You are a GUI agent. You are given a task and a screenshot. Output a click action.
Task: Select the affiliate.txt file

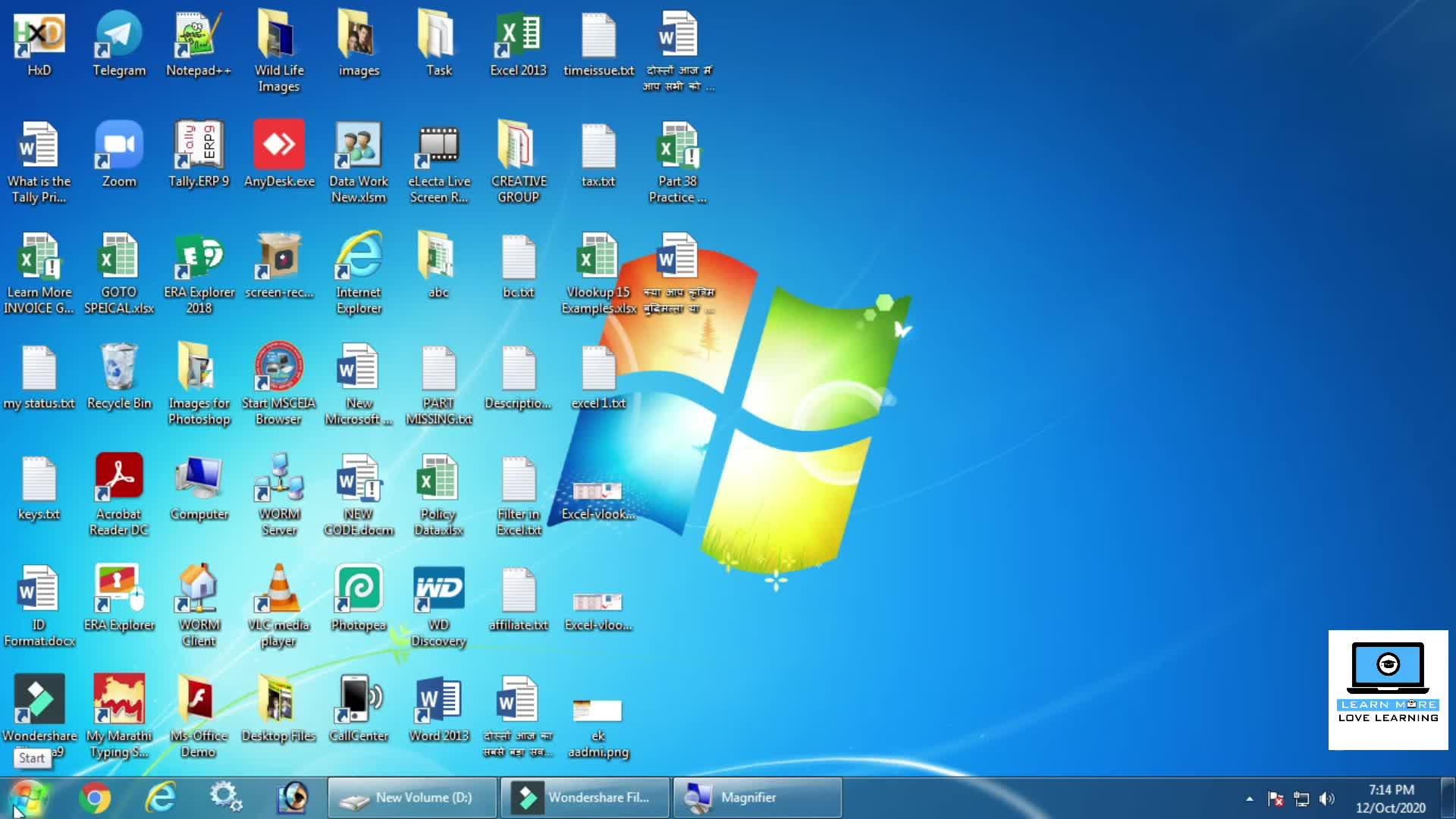(518, 599)
